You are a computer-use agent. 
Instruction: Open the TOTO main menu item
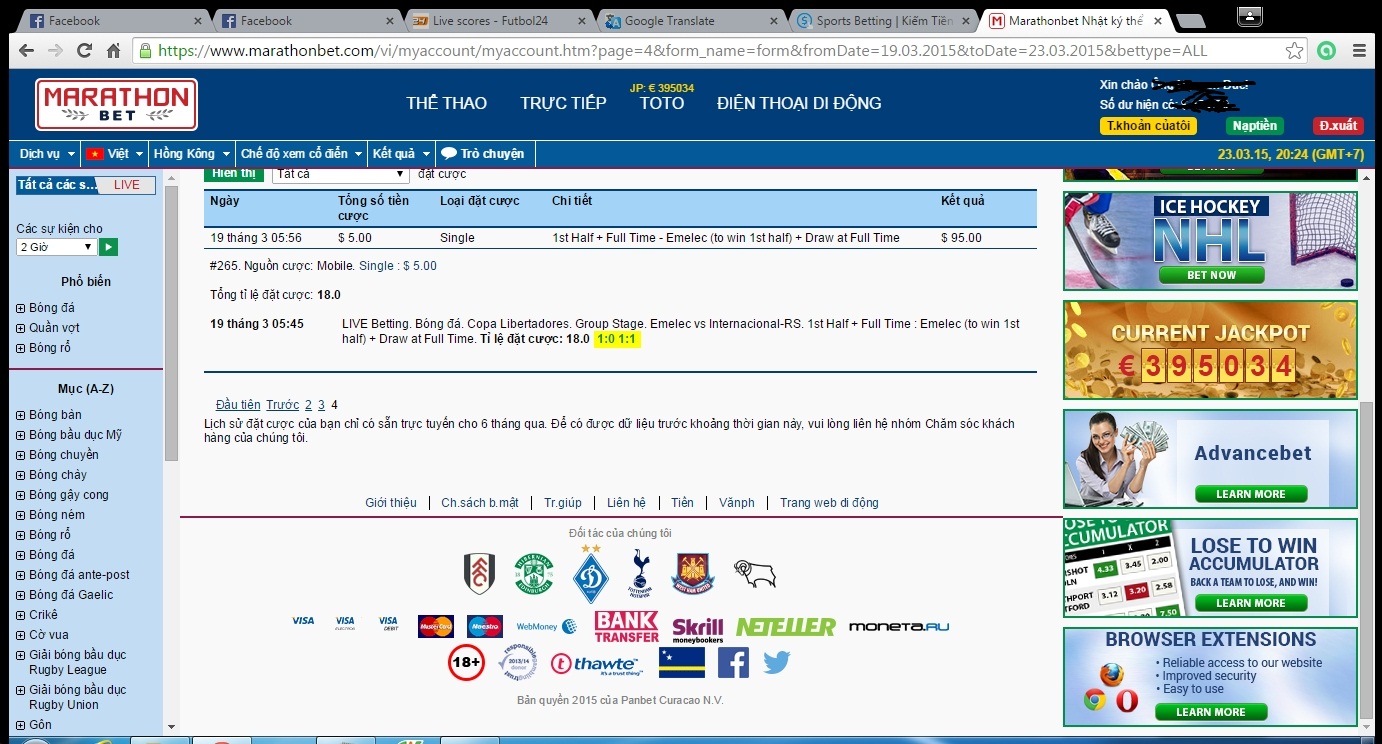pos(662,103)
